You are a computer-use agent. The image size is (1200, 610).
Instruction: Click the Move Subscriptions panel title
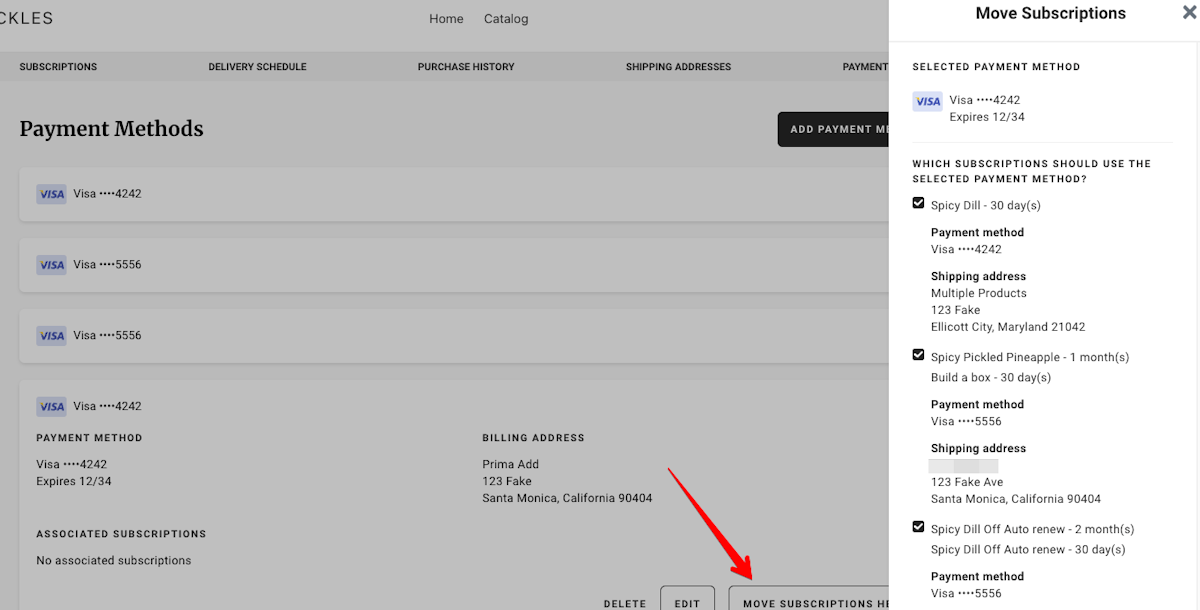tap(1050, 13)
